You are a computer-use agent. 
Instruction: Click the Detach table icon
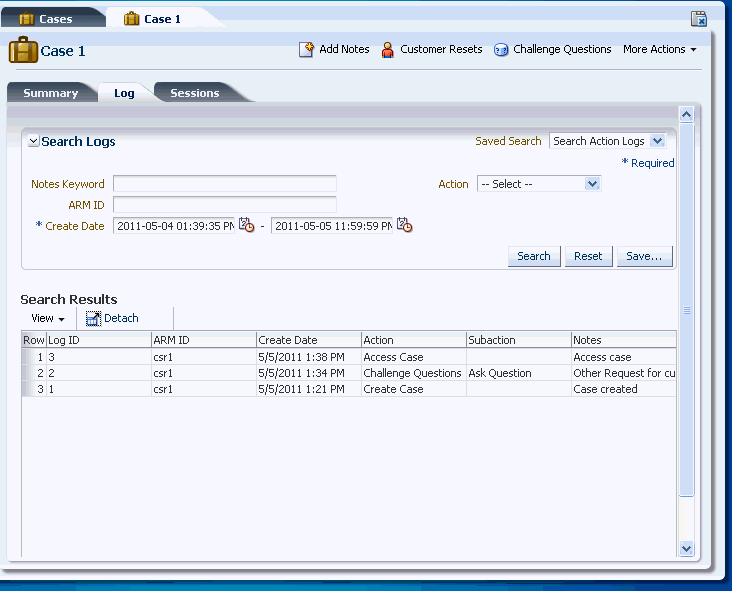coord(93,318)
